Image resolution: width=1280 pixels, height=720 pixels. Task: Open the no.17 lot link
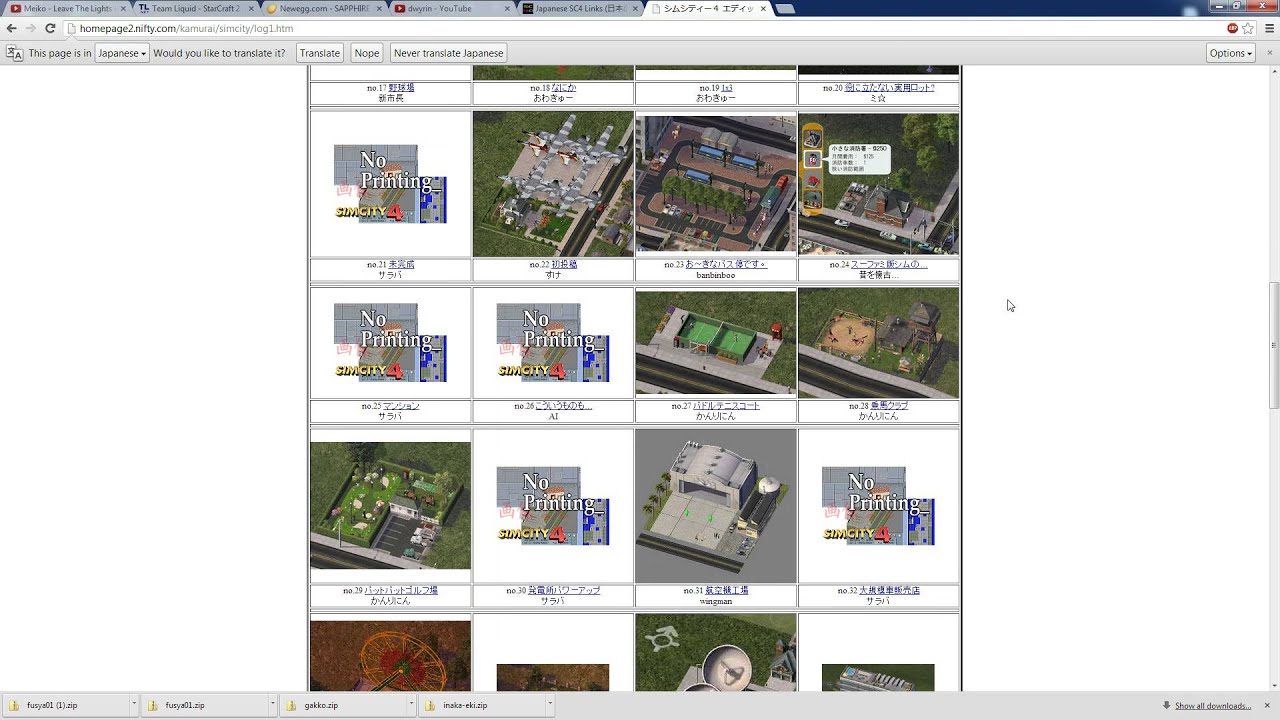point(401,88)
